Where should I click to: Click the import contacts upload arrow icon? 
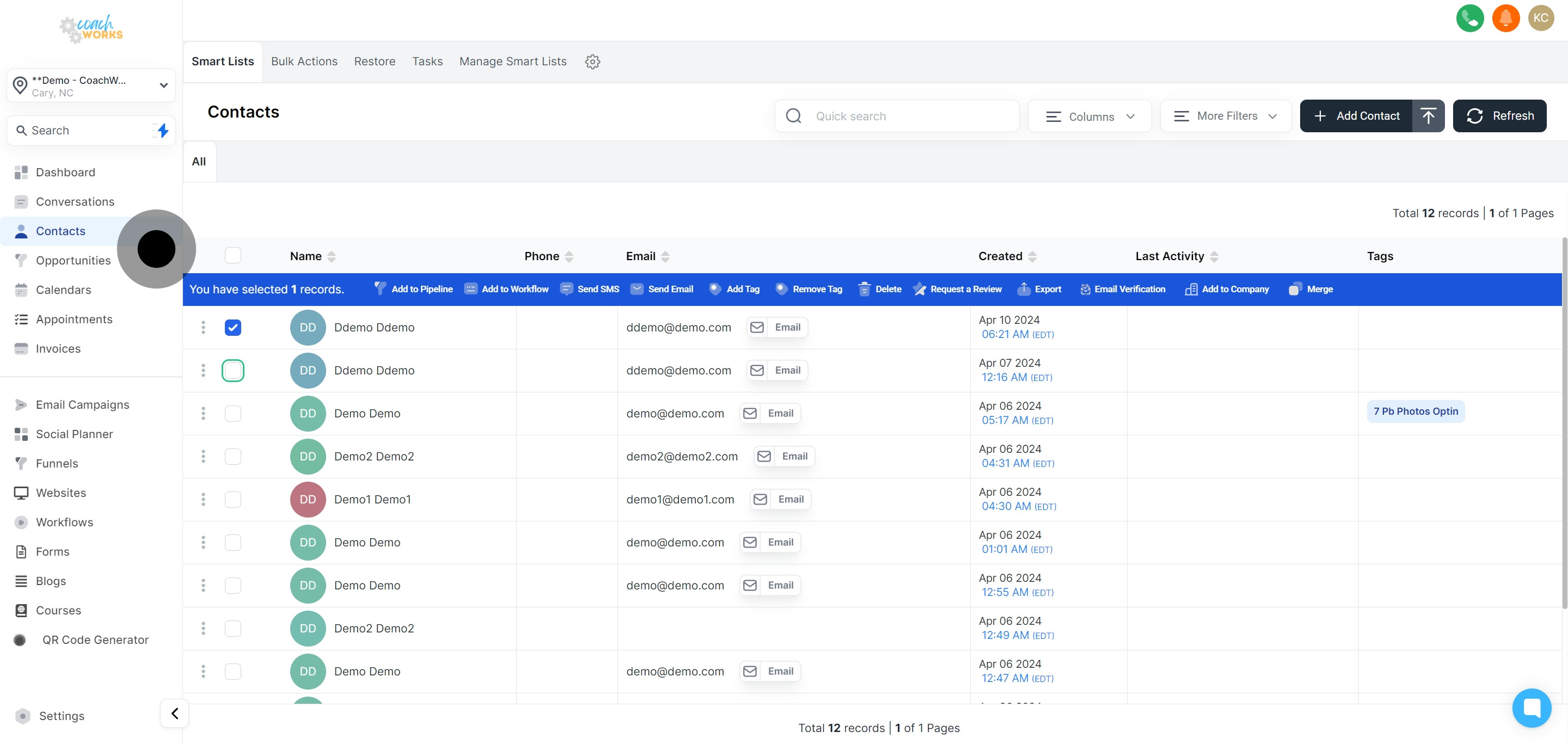pos(1428,115)
